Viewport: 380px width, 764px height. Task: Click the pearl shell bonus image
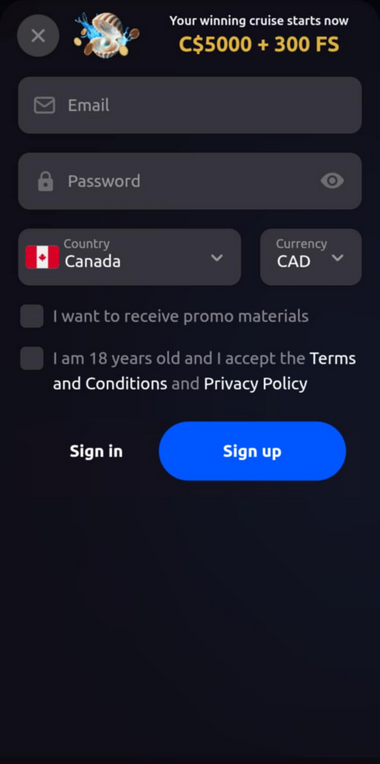tap(107, 35)
